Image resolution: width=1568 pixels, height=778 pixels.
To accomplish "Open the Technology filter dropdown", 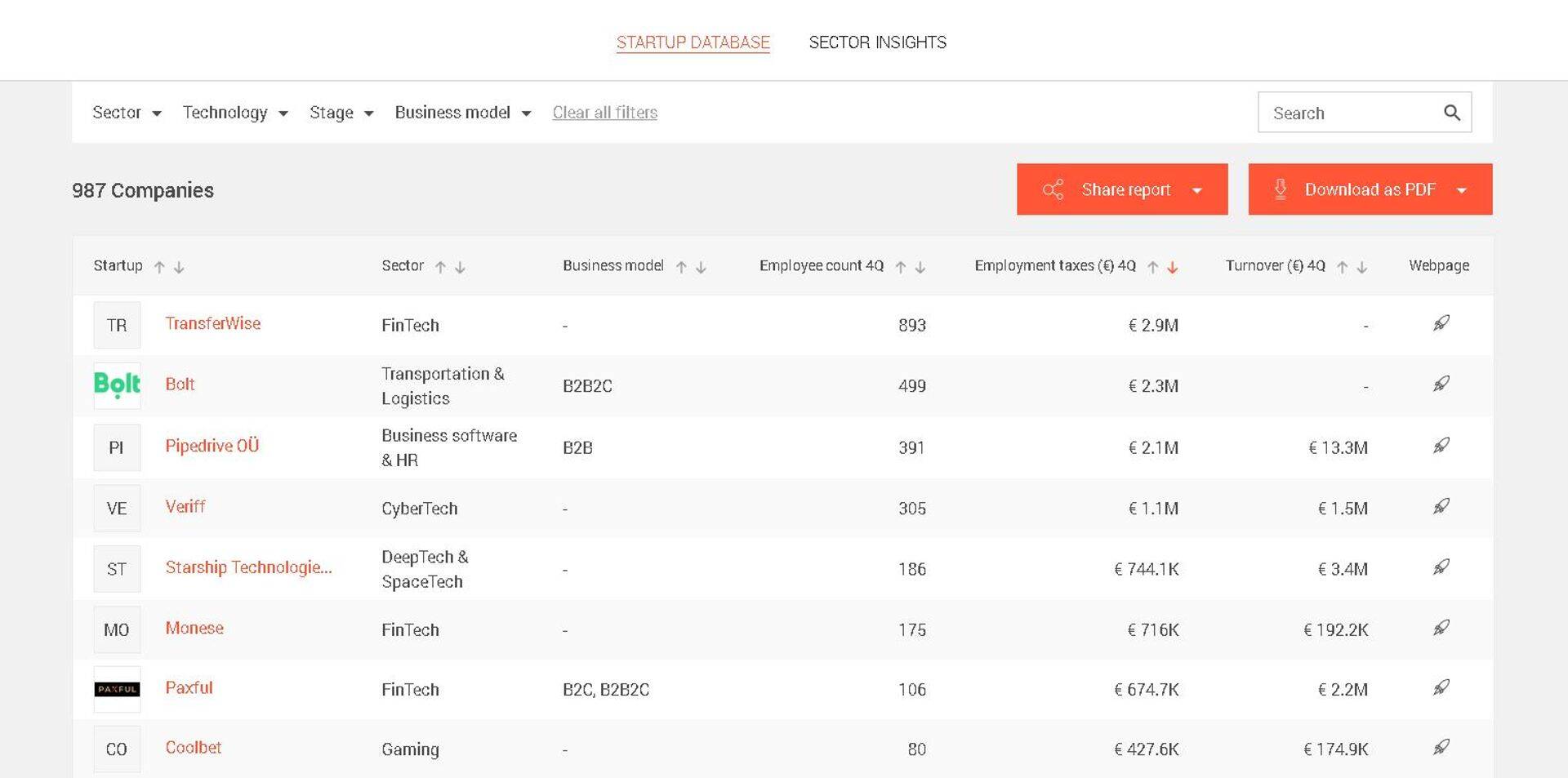I will coord(235,113).
